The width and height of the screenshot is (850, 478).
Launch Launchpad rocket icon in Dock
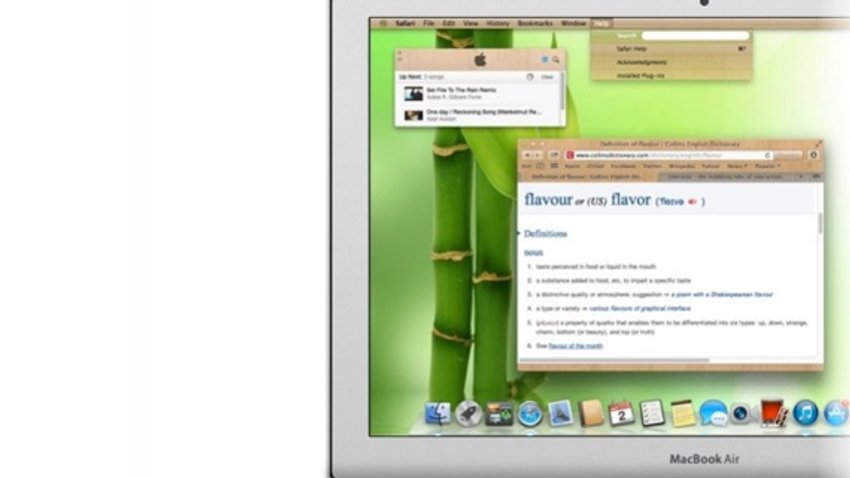coord(468,415)
